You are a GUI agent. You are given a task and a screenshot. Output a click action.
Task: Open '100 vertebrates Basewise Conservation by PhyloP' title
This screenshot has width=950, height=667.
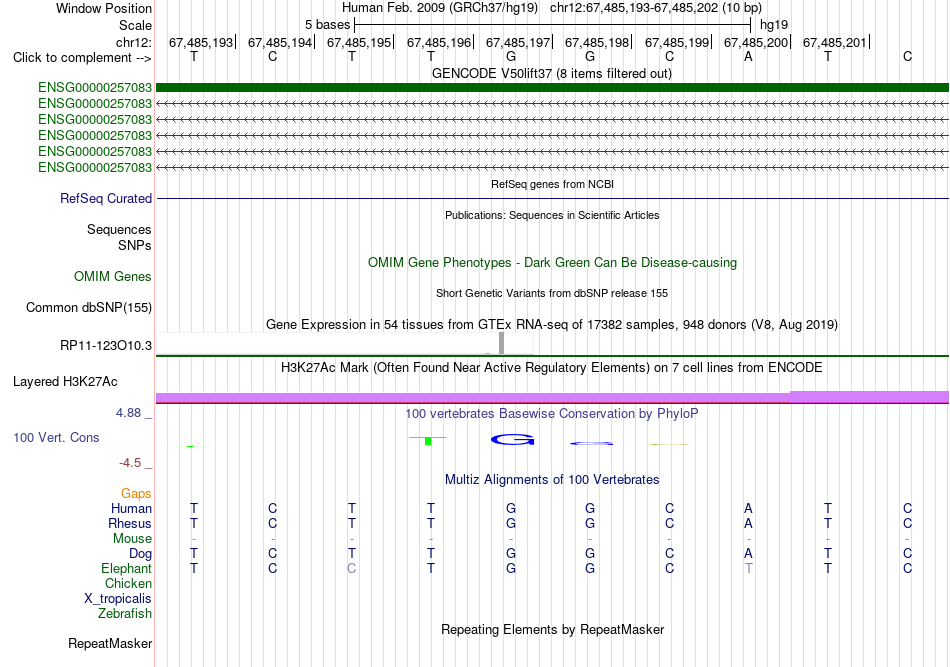552,414
